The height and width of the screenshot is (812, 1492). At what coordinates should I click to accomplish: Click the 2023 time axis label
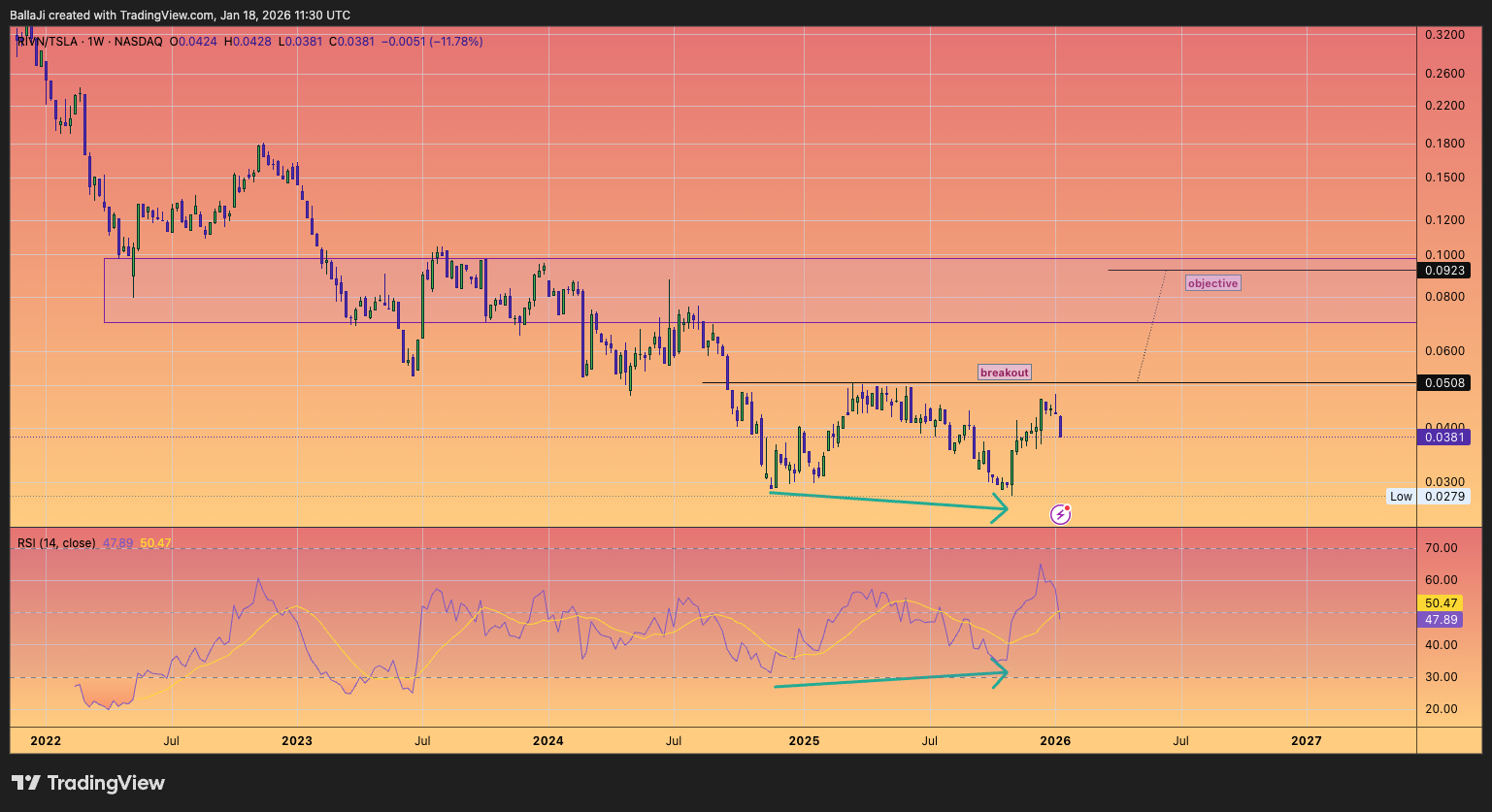tap(297, 741)
